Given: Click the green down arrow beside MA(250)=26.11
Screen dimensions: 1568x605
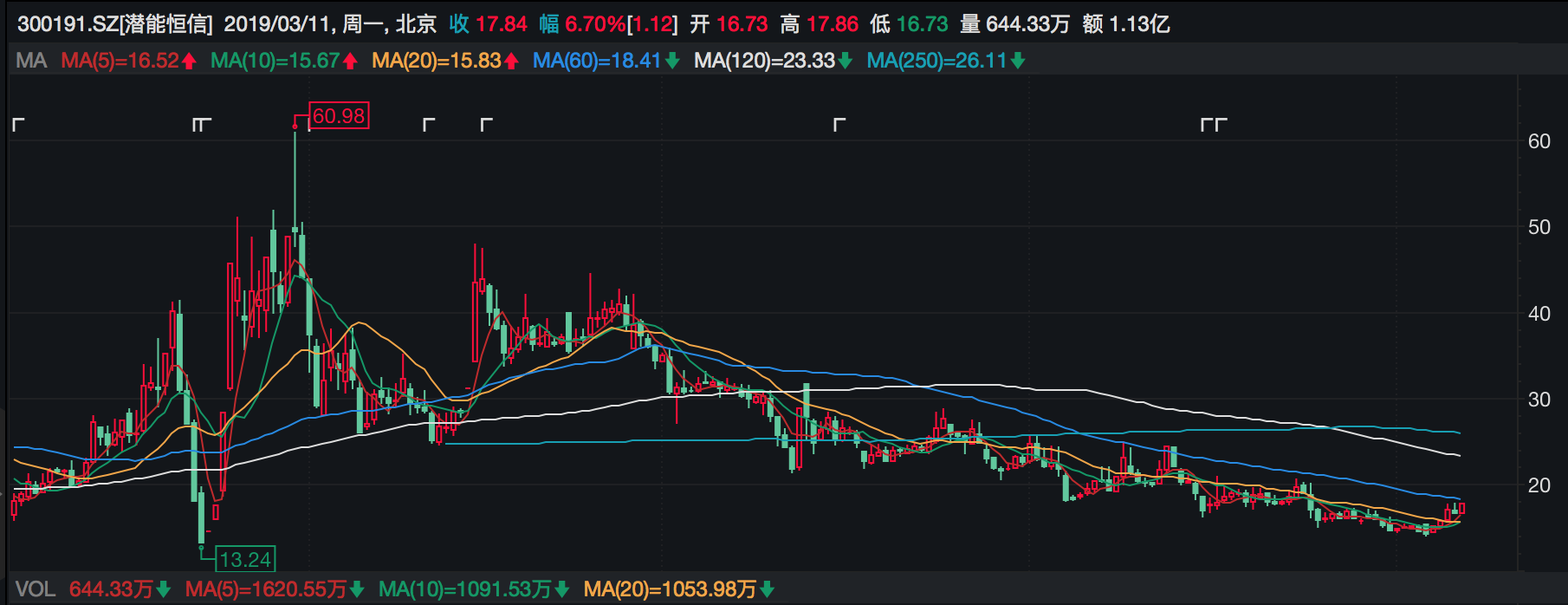Looking at the screenshot, I should [1018, 61].
